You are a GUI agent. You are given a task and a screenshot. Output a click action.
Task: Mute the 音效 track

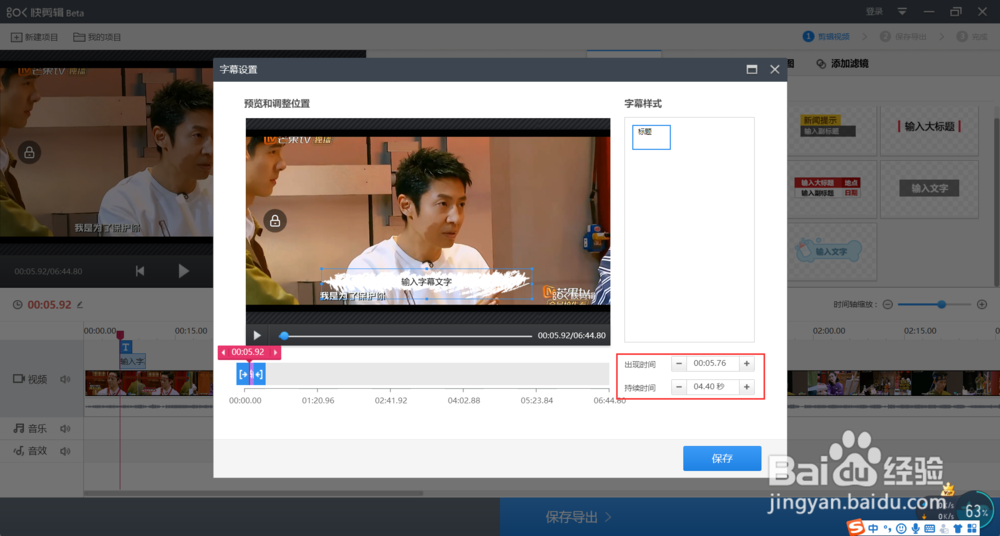pos(64,451)
